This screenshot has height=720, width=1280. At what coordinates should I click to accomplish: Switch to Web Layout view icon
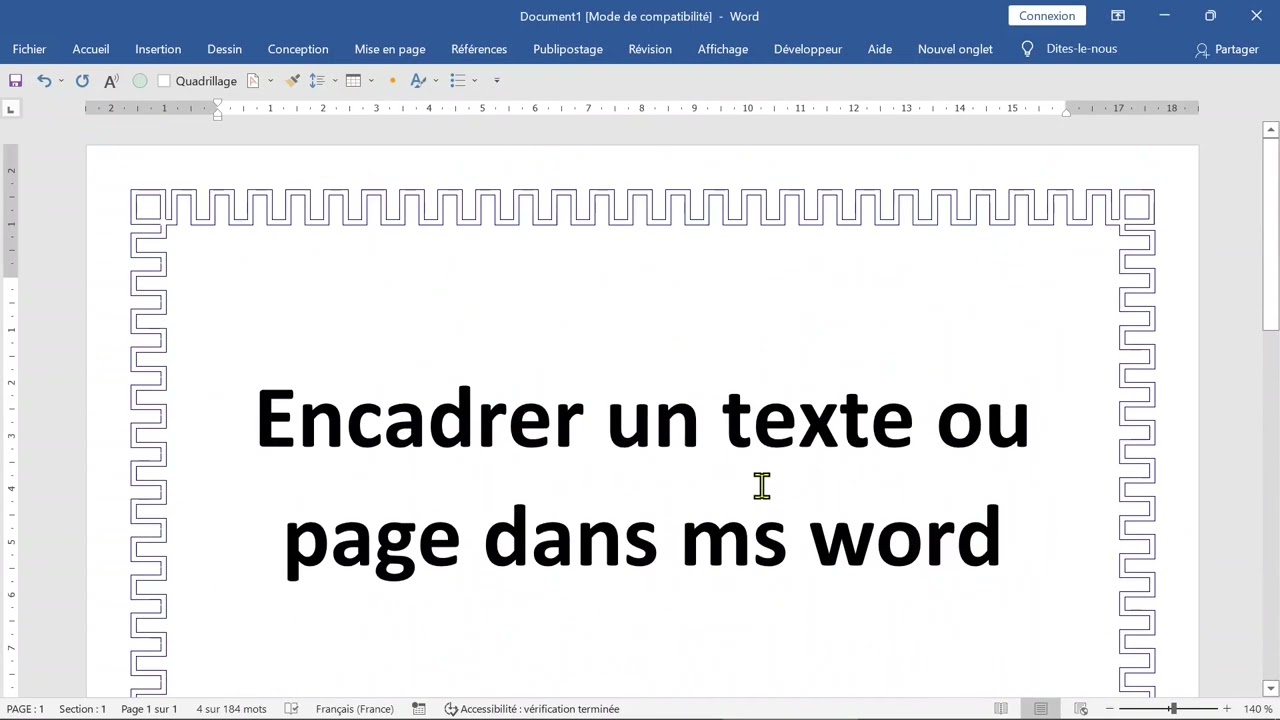(x=1081, y=709)
